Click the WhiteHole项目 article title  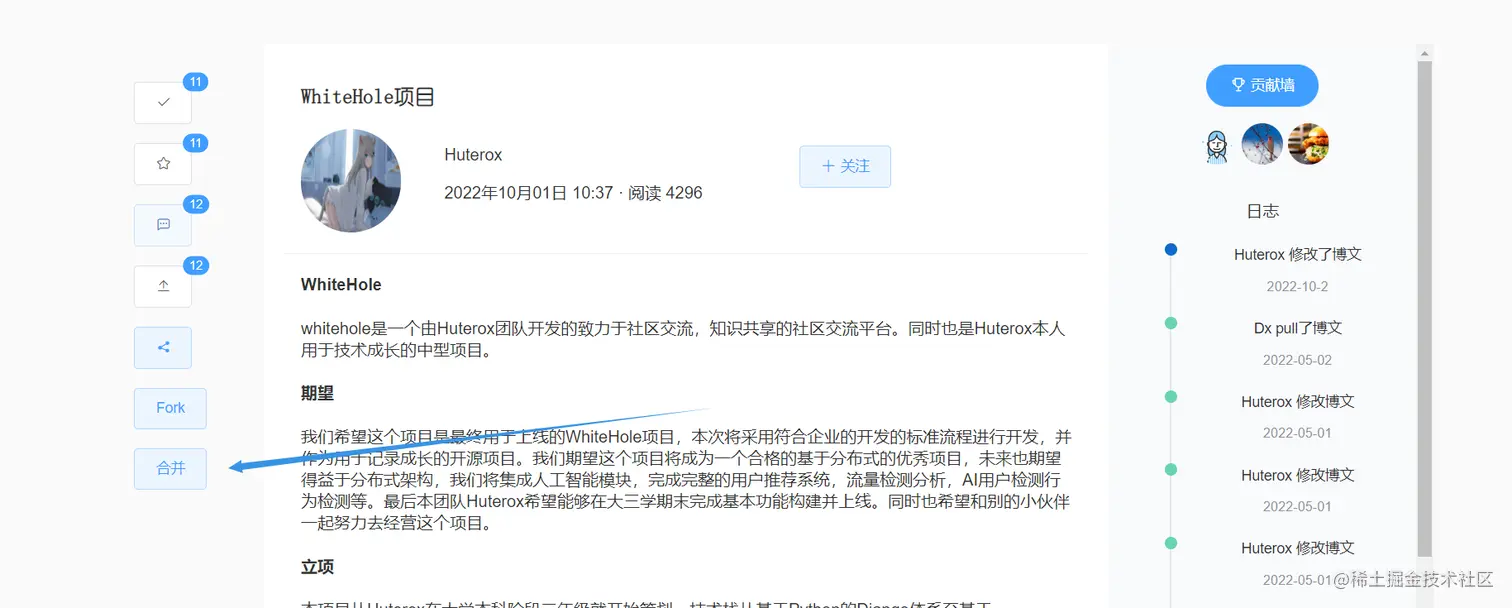click(x=367, y=96)
